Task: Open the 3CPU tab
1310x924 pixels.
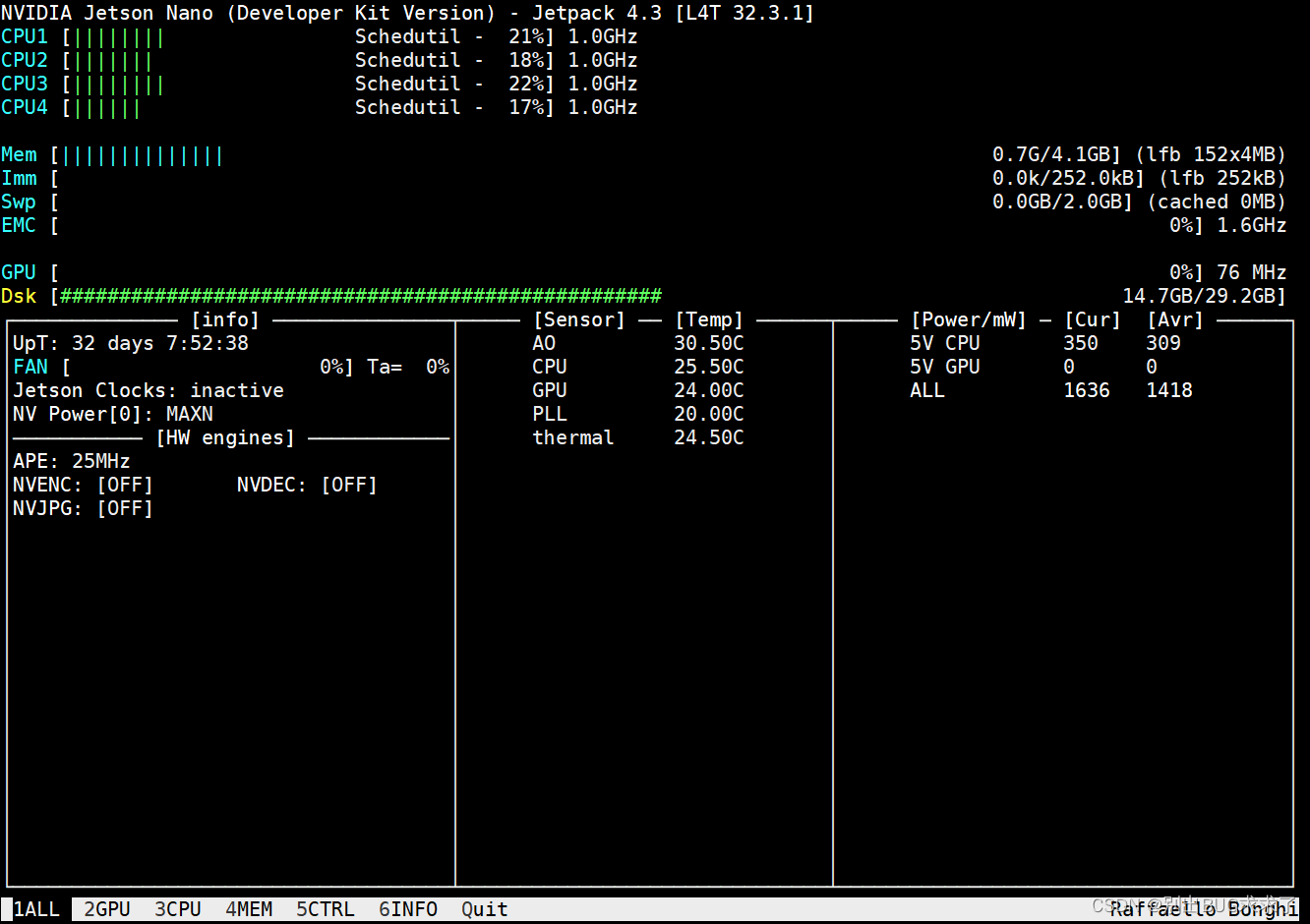Action: pos(178,909)
